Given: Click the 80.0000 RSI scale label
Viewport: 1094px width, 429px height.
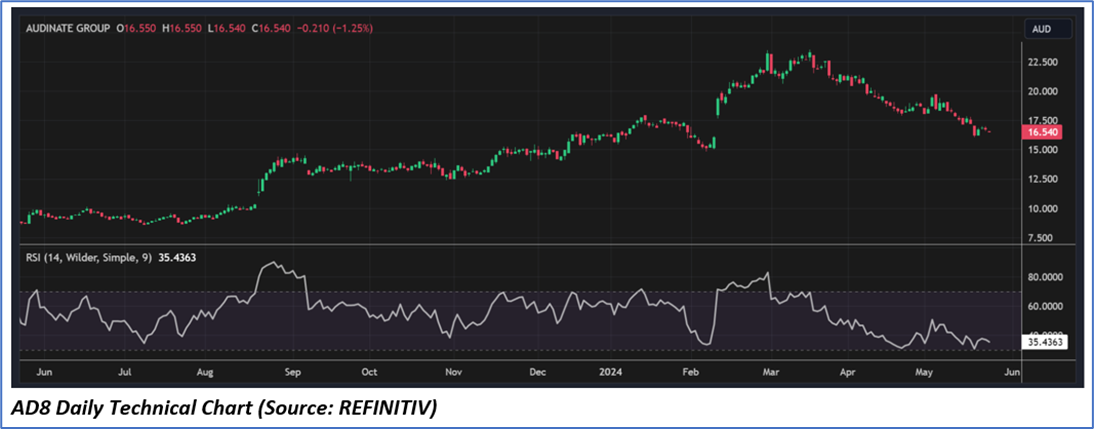Looking at the screenshot, I should click(1046, 277).
